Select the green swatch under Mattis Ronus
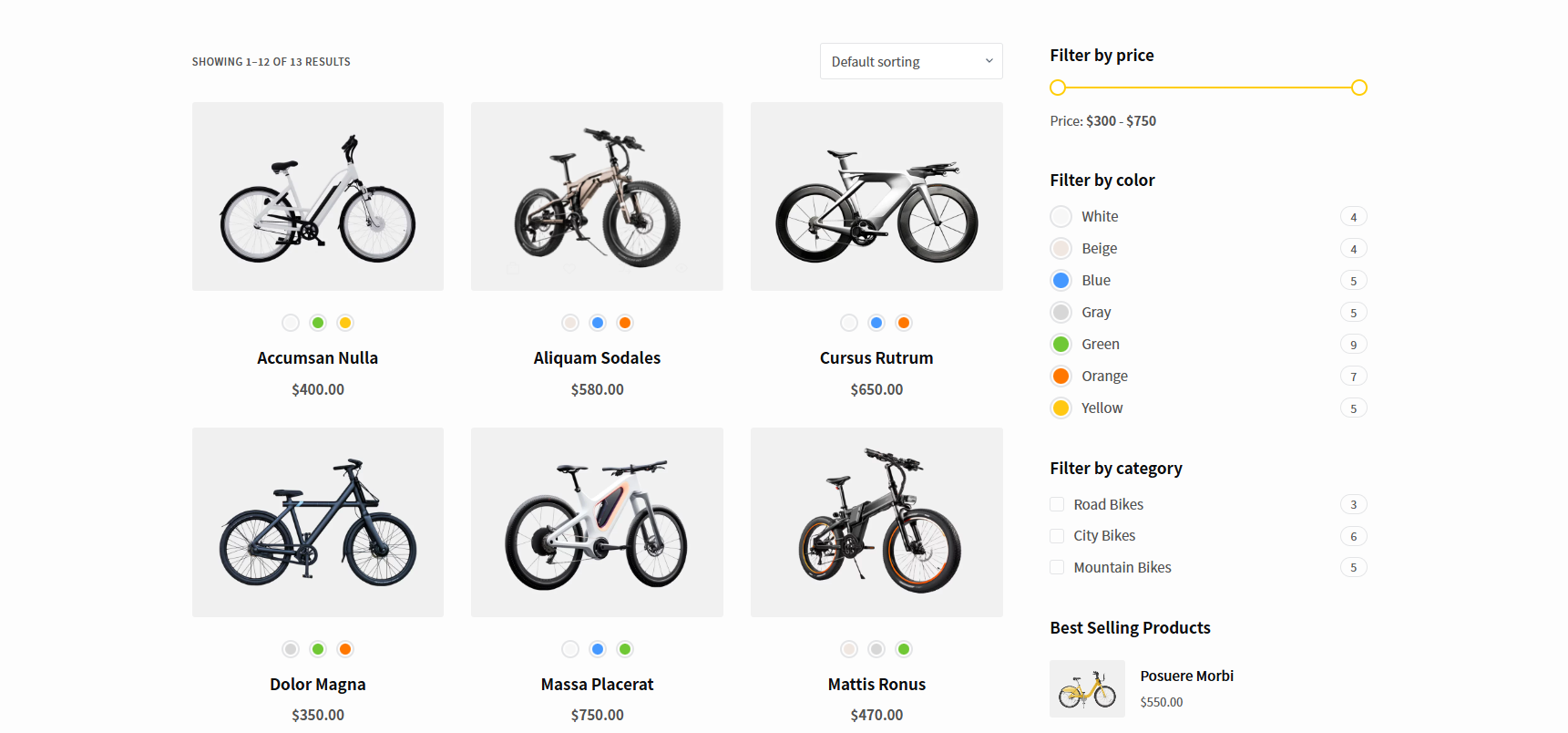 (x=904, y=649)
